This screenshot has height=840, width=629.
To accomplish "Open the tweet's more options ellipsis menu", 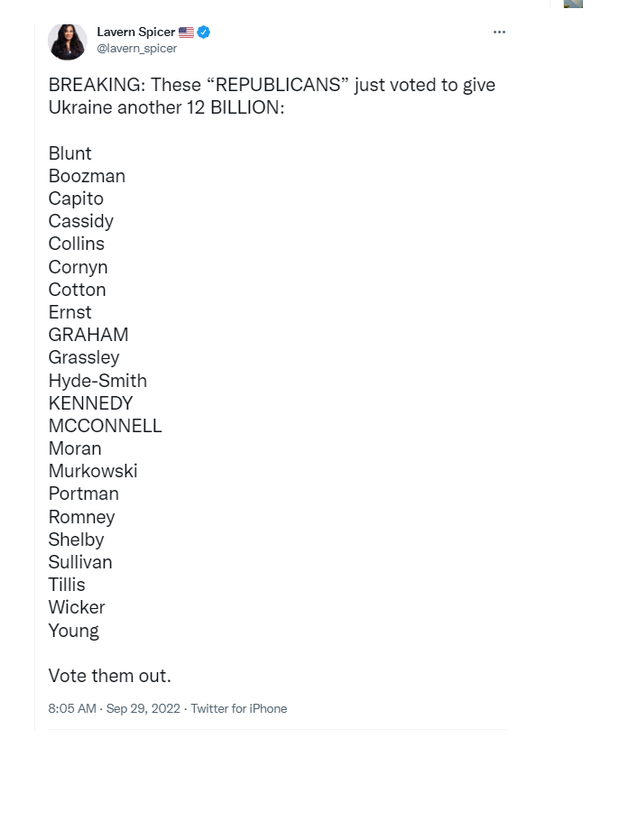I will click(x=499, y=32).
